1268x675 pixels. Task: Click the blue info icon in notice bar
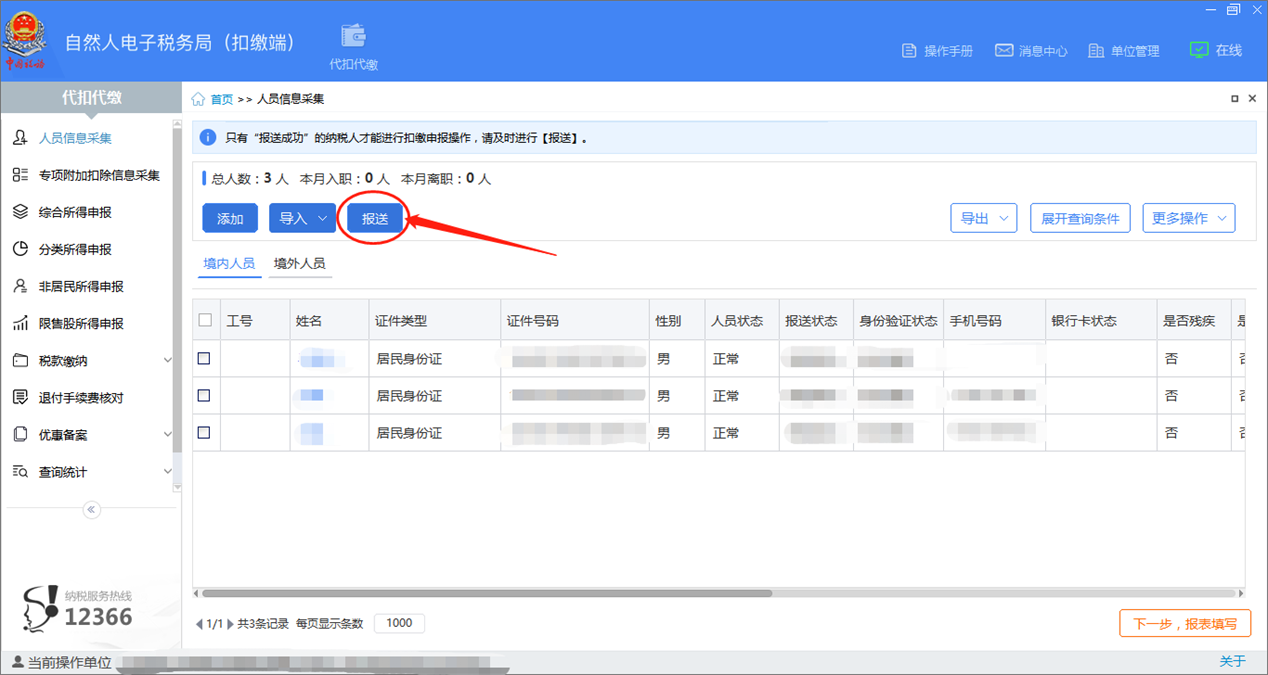(x=208, y=137)
